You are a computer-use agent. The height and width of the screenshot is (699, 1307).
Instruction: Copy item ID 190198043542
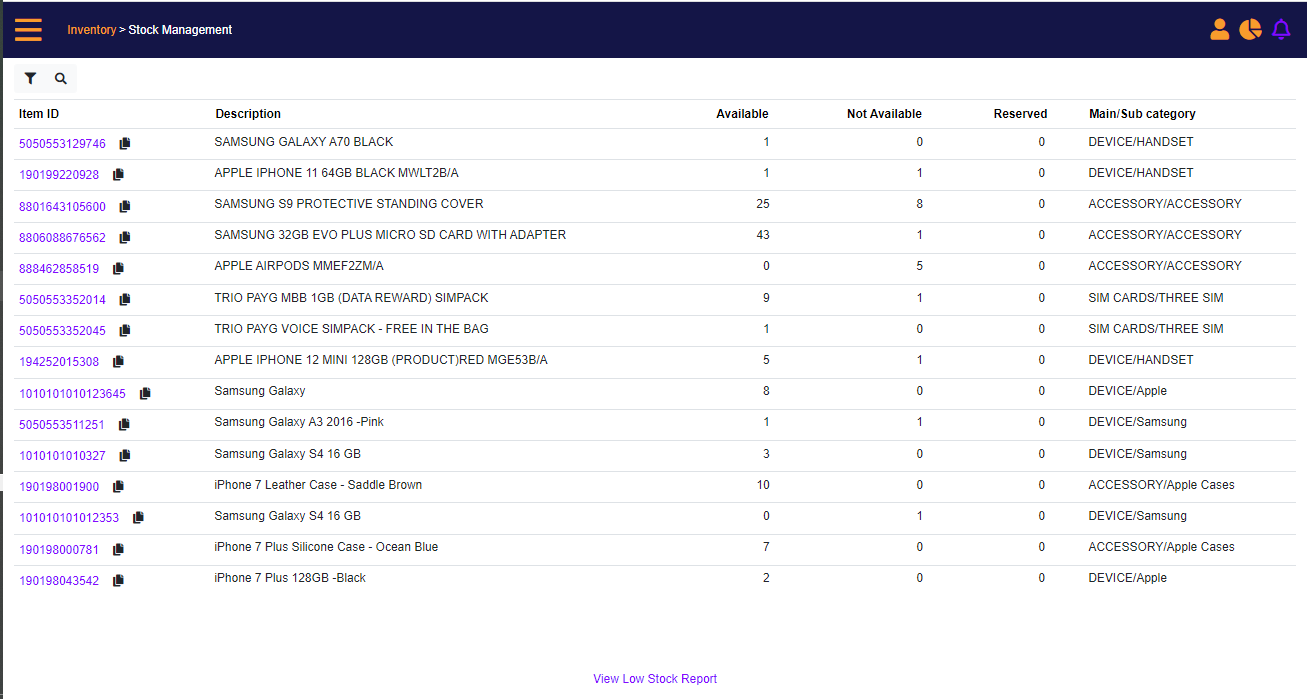tap(118, 581)
